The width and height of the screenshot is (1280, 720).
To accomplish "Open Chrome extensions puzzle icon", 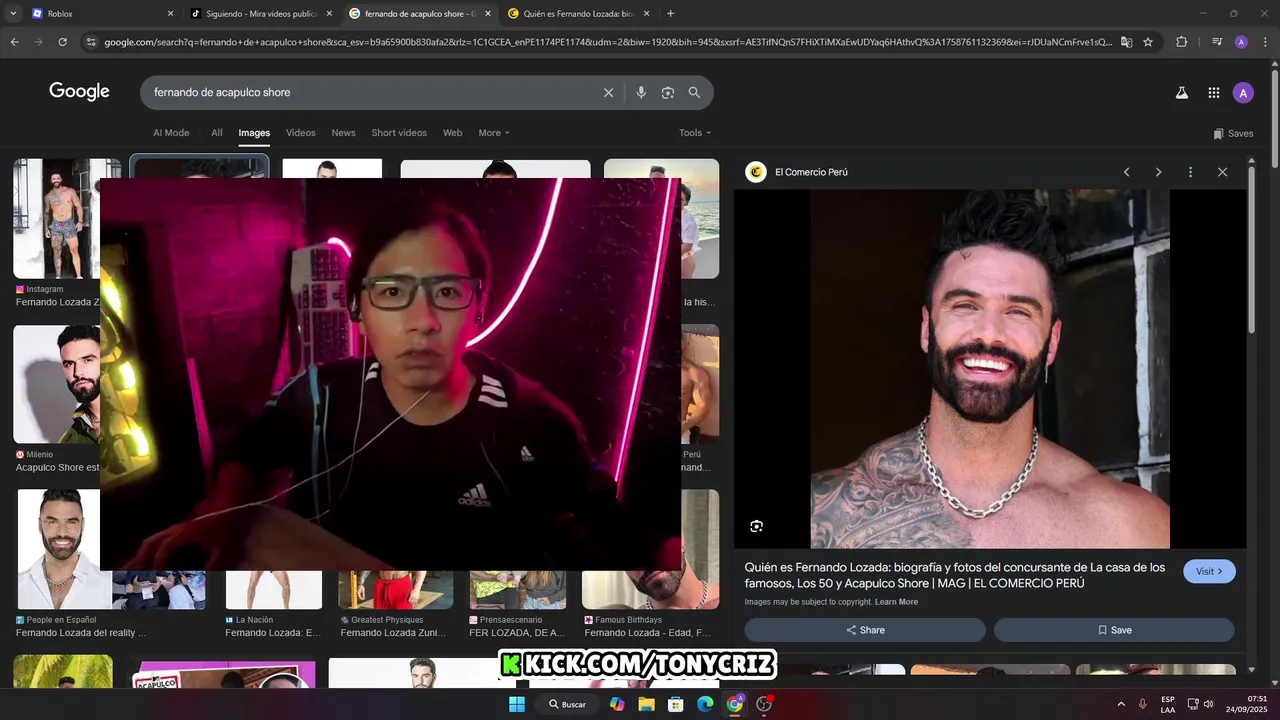I will point(1181,42).
